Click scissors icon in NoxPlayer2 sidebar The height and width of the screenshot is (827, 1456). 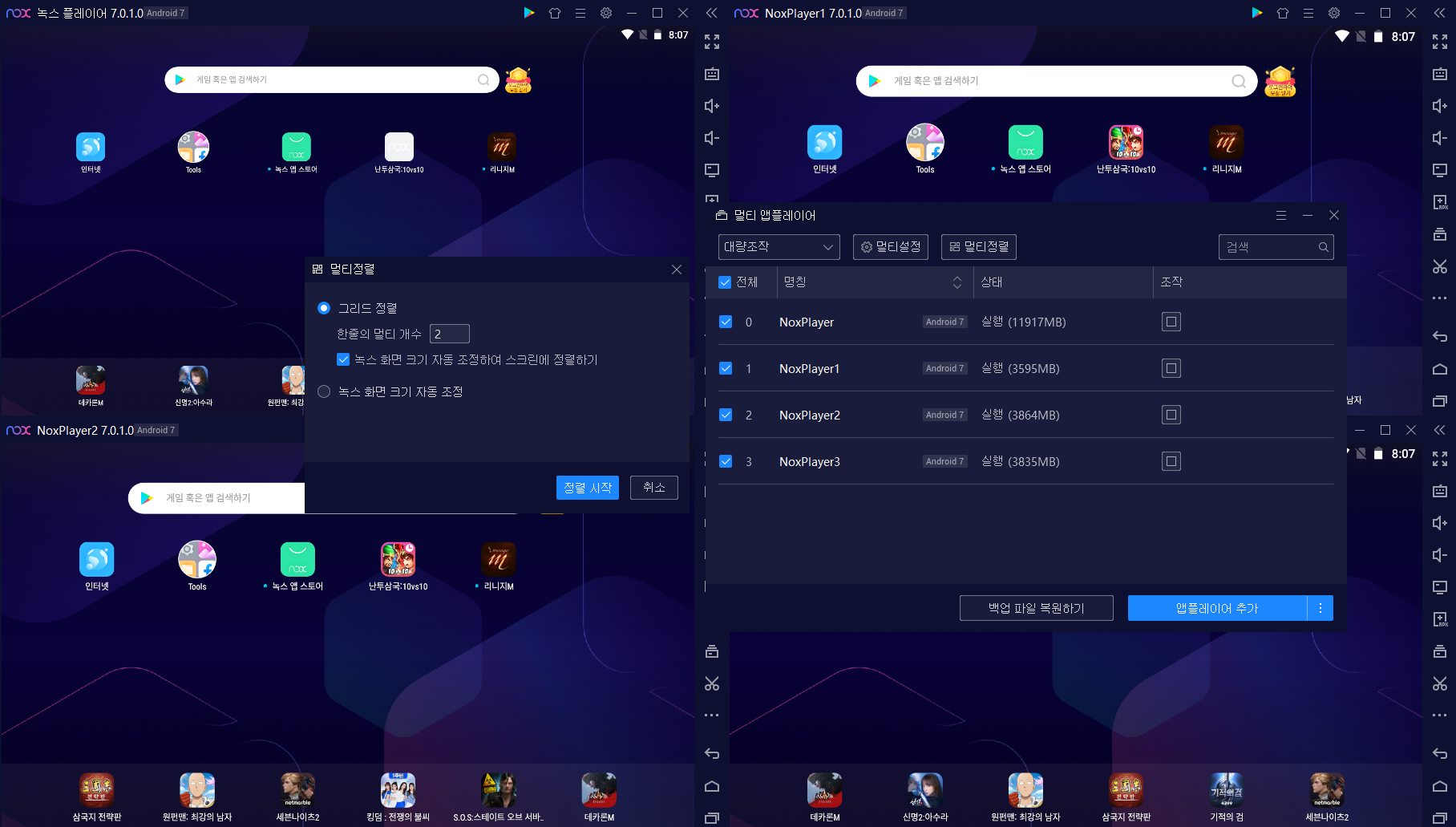[712, 683]
